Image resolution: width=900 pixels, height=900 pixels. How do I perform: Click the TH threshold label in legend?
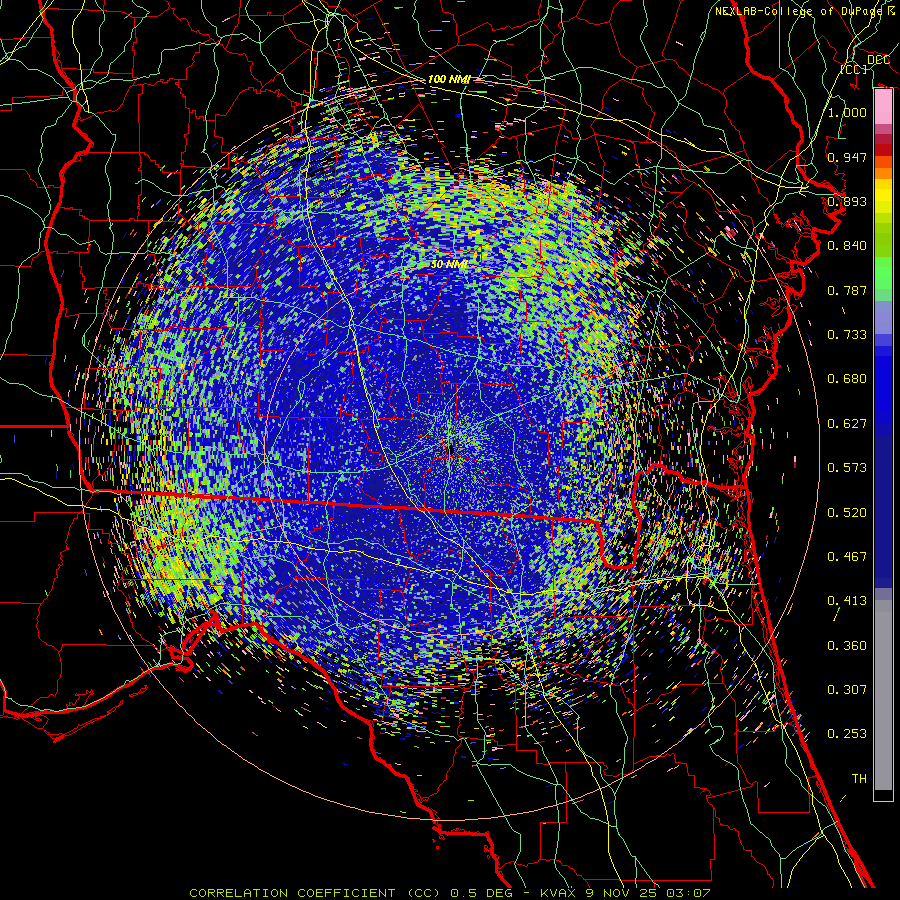[859, 779]
